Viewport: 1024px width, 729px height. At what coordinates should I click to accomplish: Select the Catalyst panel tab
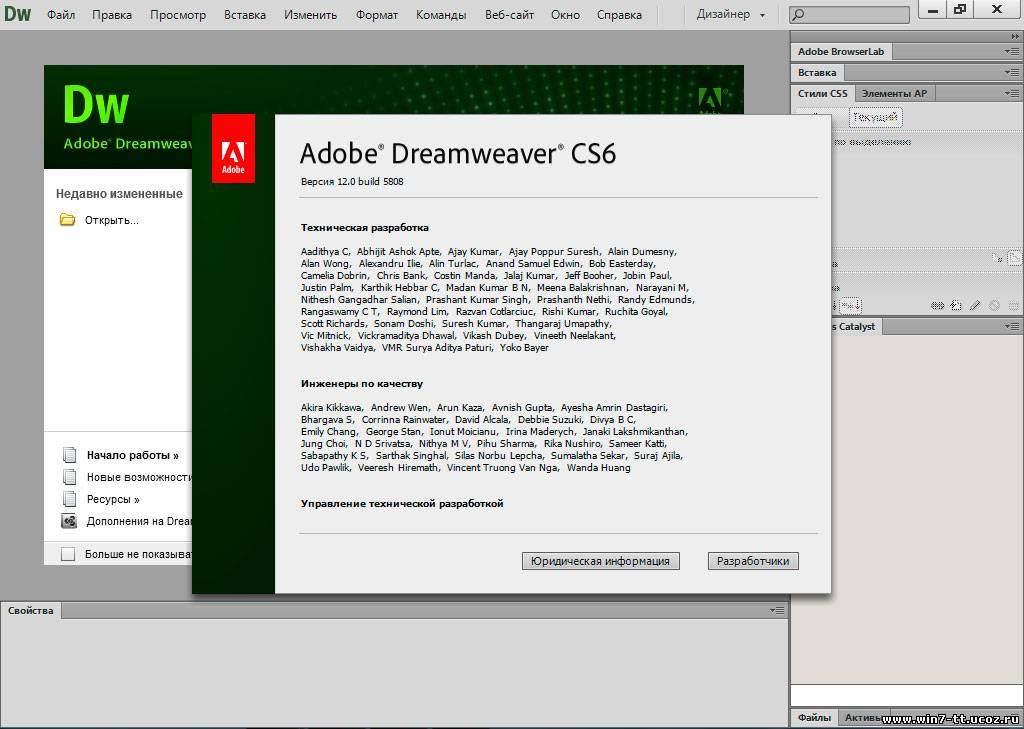[856, 326]
